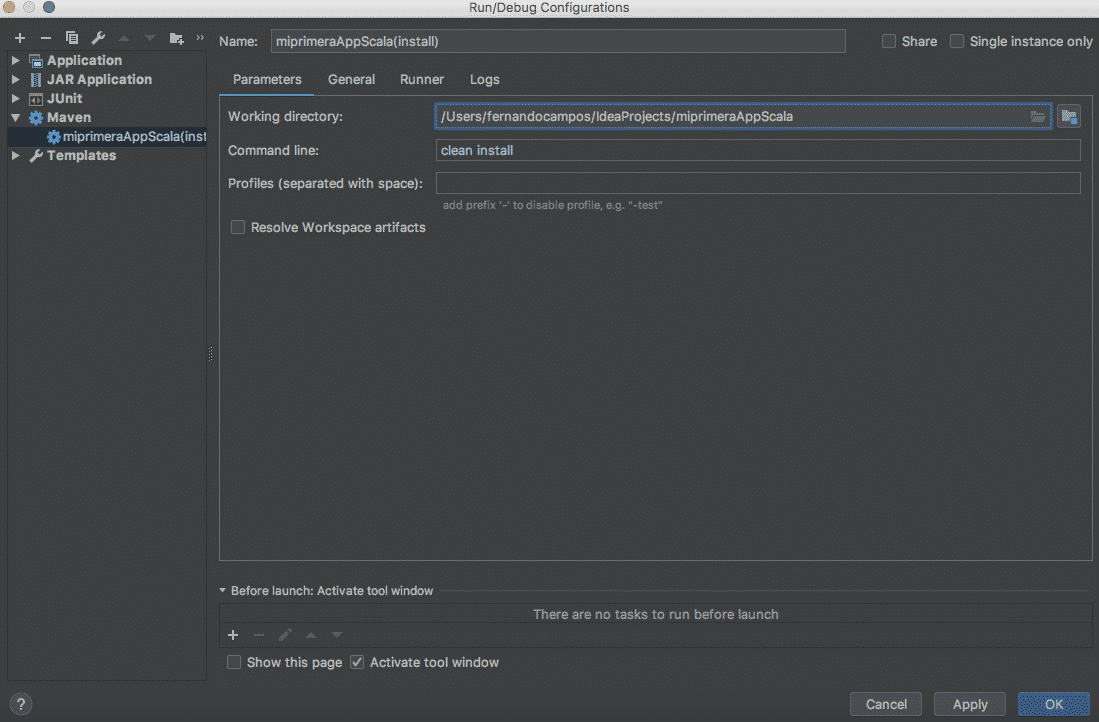Confirm with the OK button
The width and height of the screenshot is (1099, 722).
1053,704
